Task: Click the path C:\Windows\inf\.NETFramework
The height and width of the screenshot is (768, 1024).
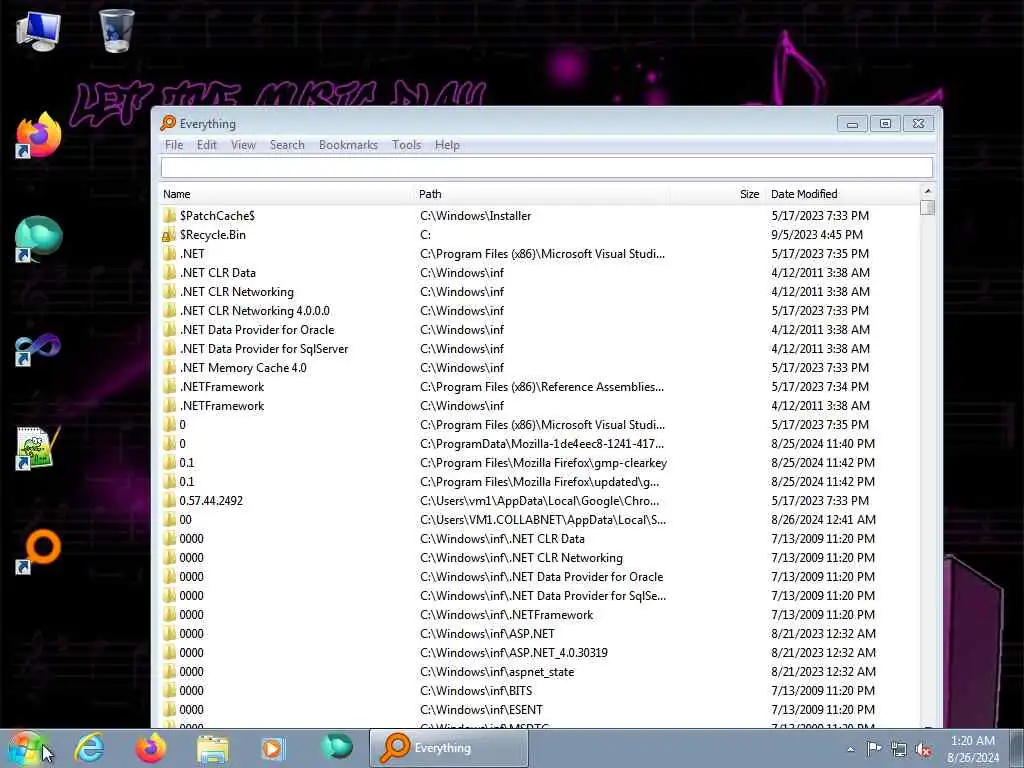Action: click(507, 615)
